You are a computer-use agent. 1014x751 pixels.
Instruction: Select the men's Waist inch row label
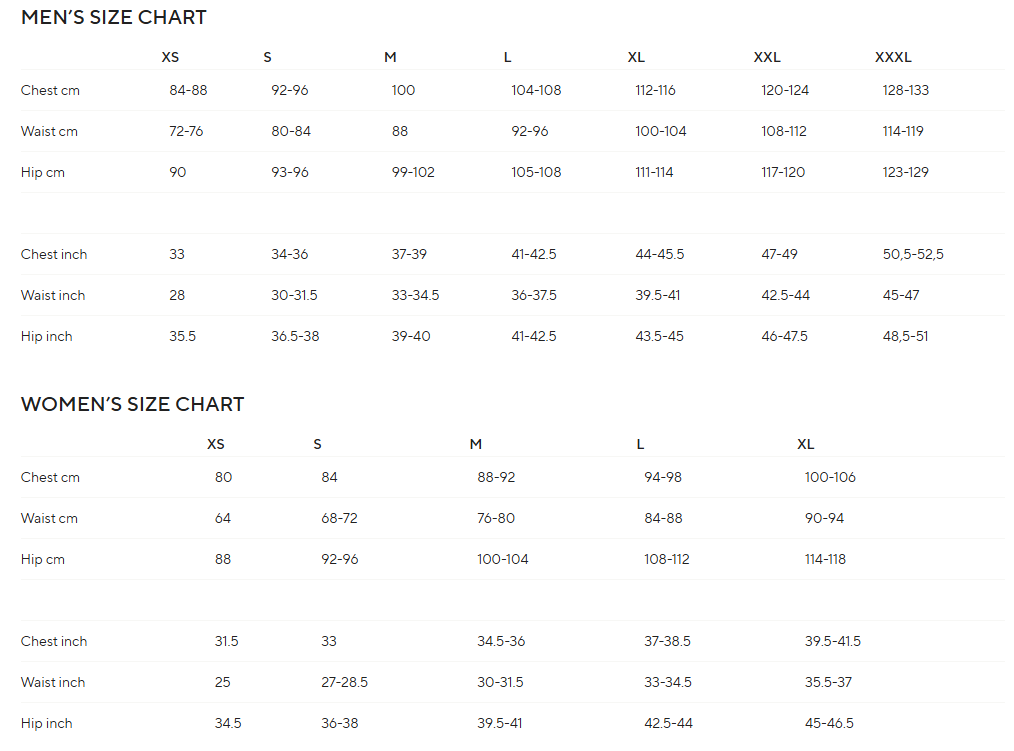[53, 295]
